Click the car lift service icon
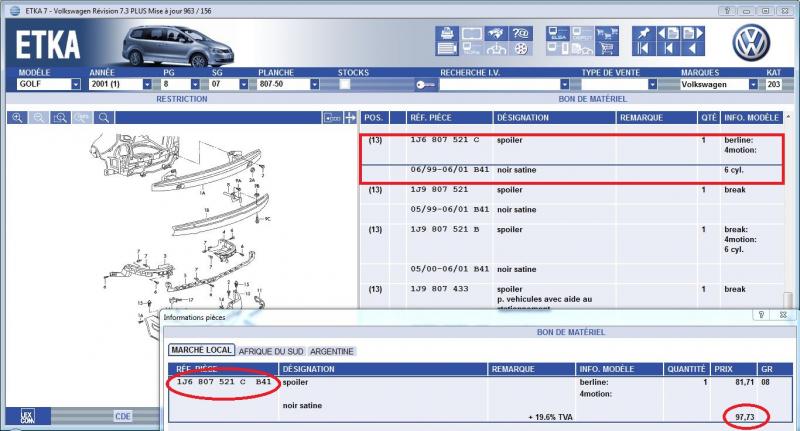 (x=496, y=49)
